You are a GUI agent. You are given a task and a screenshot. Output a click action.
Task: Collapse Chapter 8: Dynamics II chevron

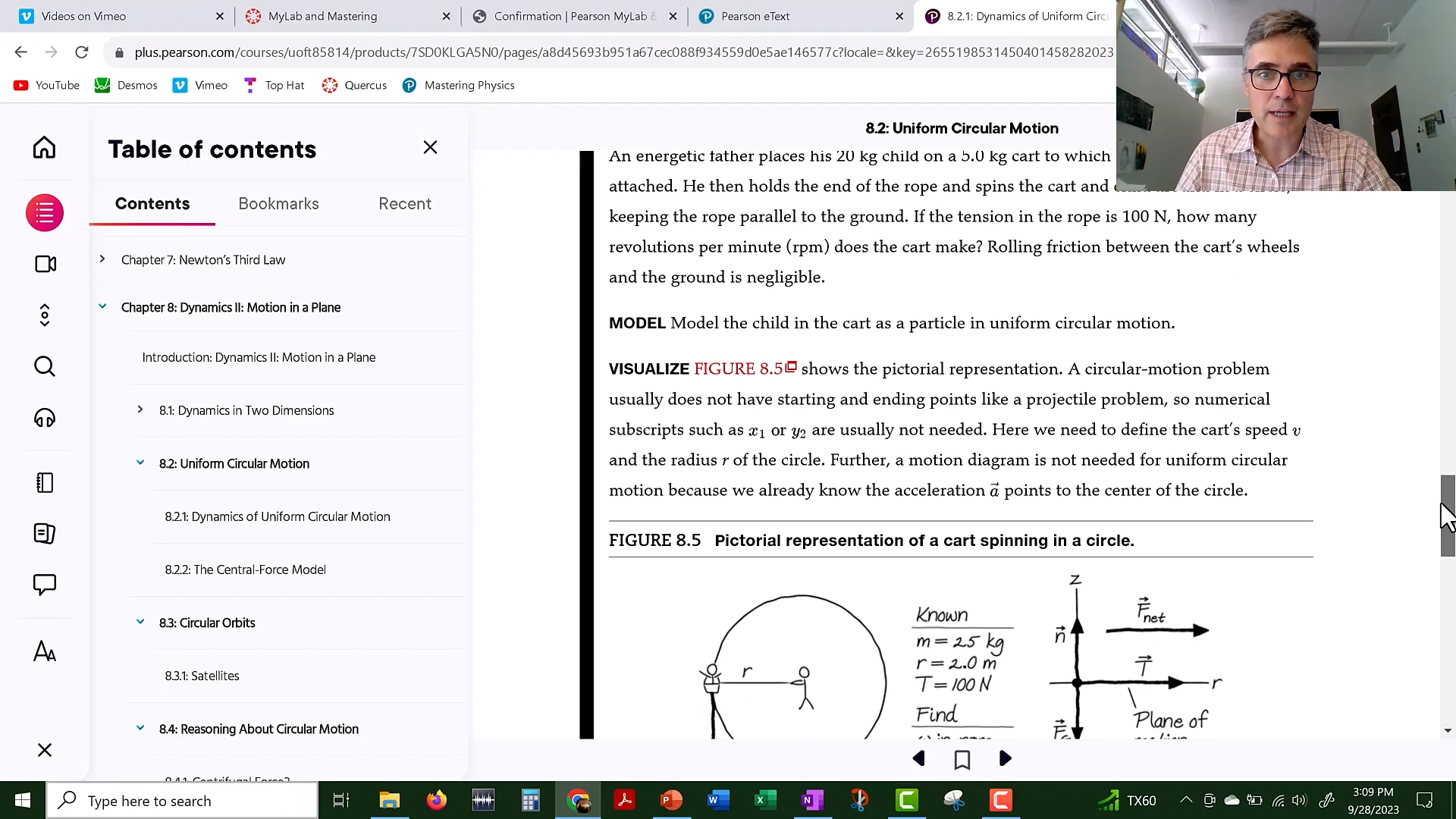click(102, 306)
